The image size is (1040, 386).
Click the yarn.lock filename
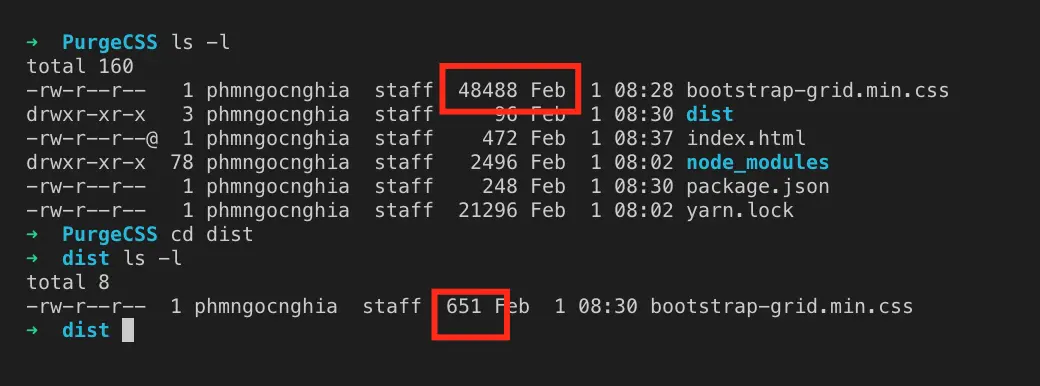pyautogui.click(x=740, y=210)
